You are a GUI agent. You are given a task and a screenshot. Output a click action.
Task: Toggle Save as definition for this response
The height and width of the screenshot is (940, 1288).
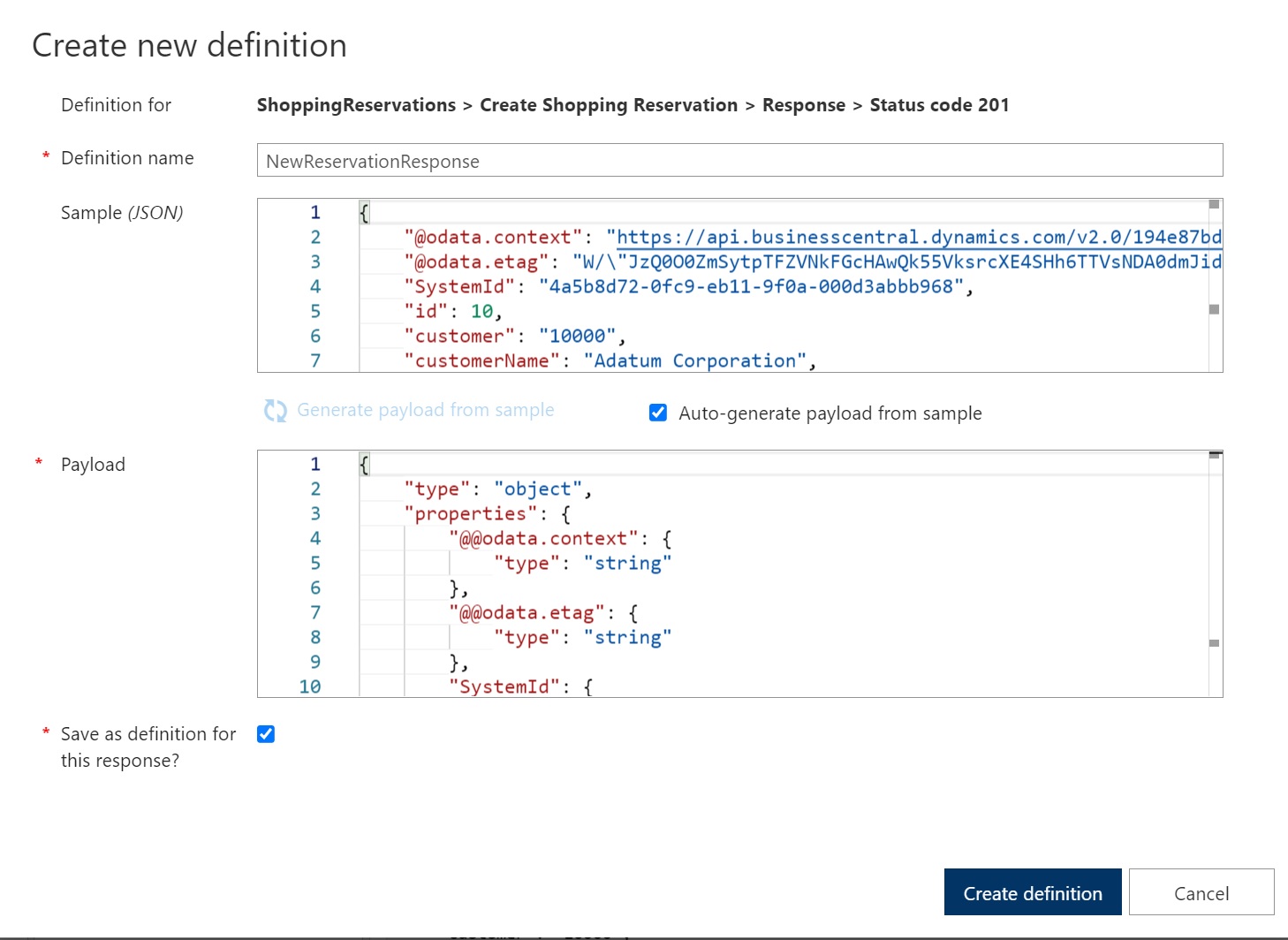[x=266, y=734]
